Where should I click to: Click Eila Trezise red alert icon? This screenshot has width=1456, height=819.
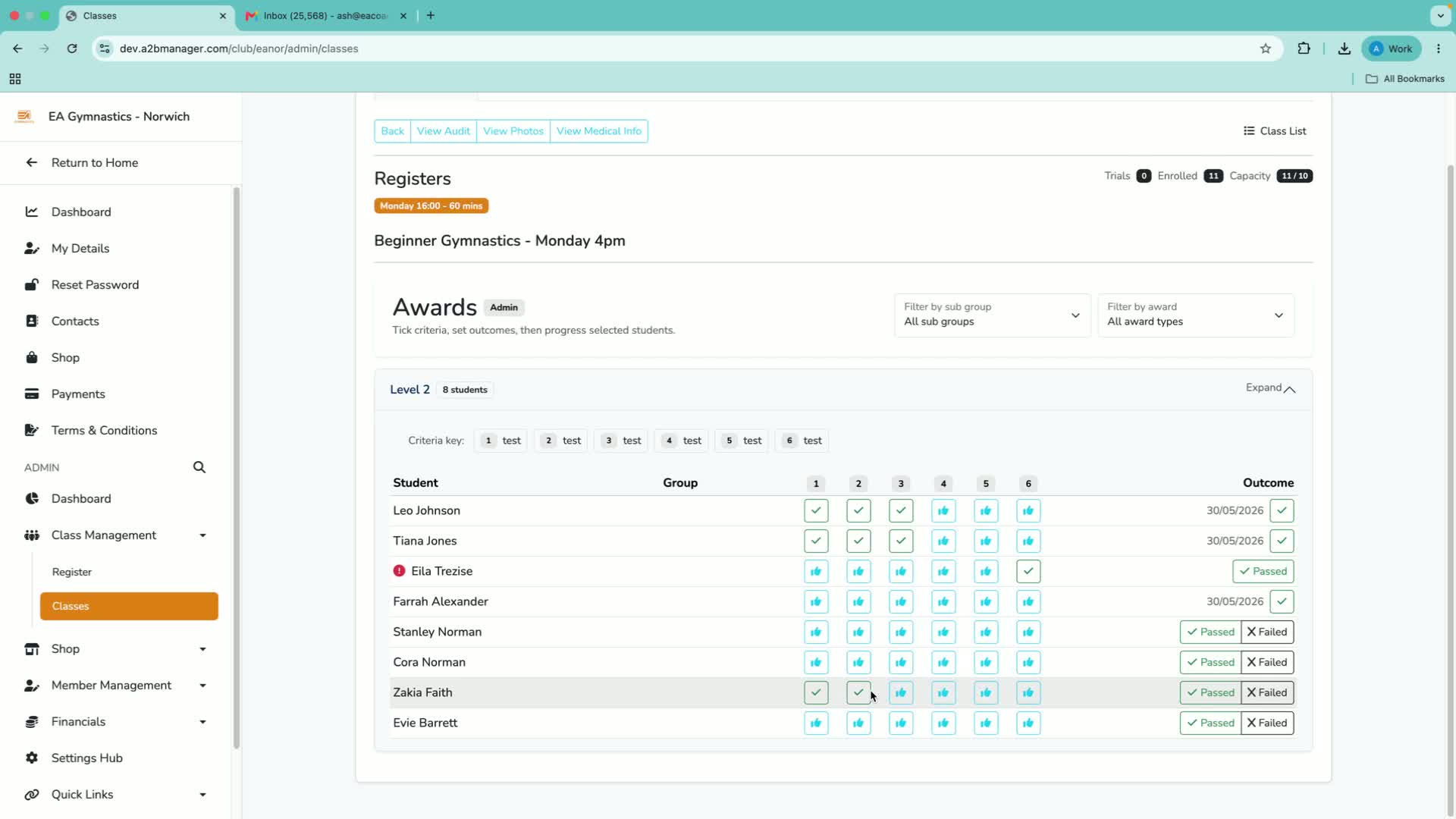point(399,571)
